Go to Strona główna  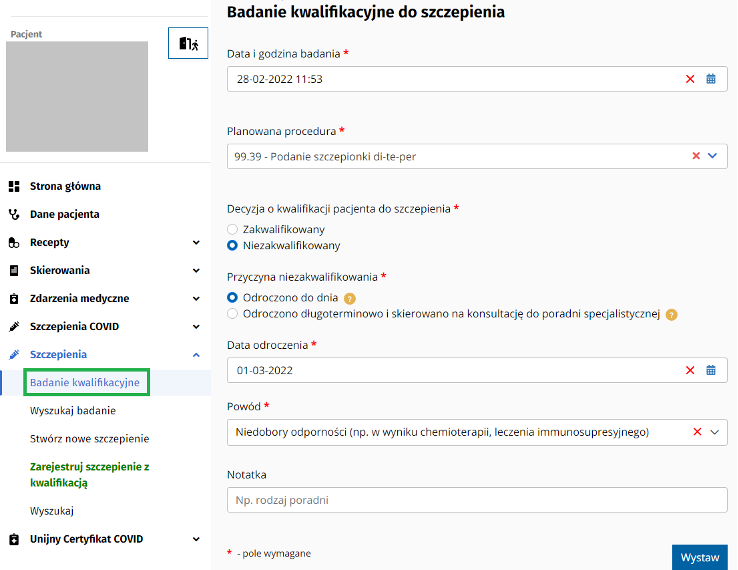65,186
